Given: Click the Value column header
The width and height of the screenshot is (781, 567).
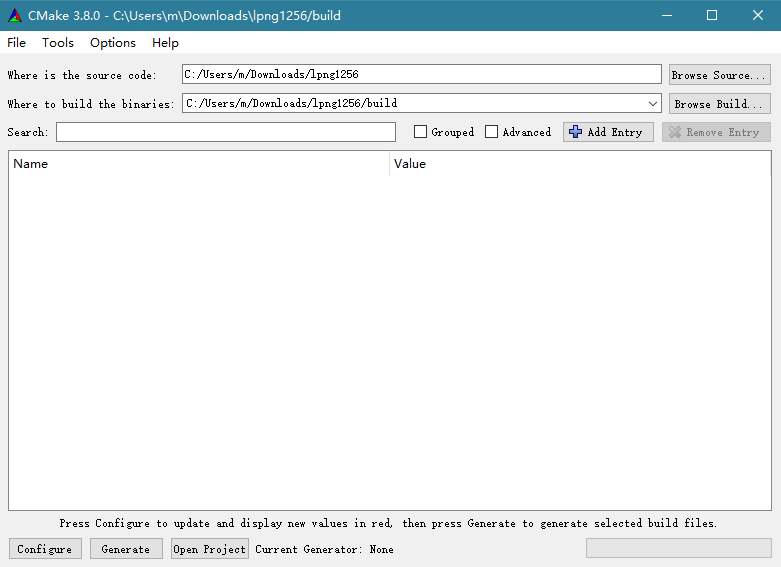Looking at the screenshot, I should click(x=580, y=164).
